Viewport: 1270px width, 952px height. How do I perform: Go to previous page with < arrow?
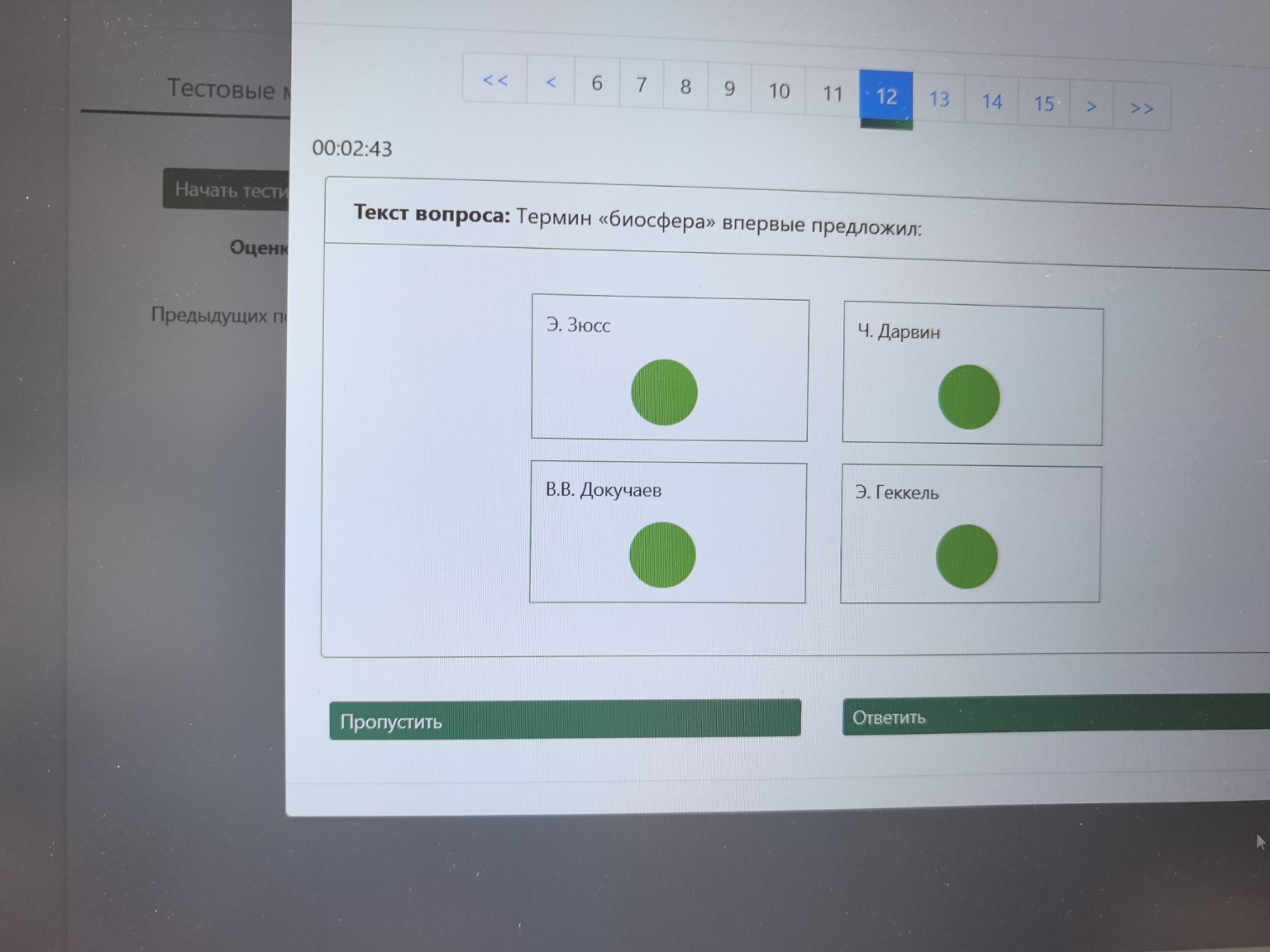tap(551, 82)
